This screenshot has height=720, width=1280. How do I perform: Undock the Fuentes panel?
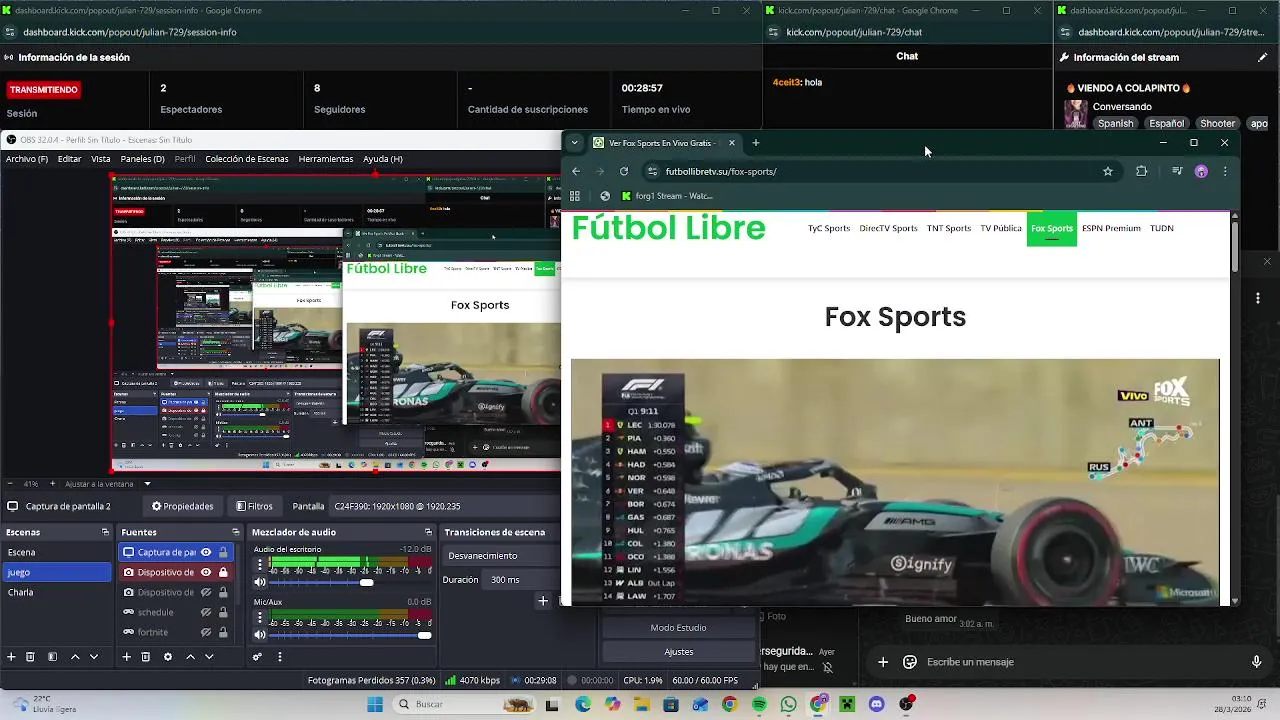235,532
